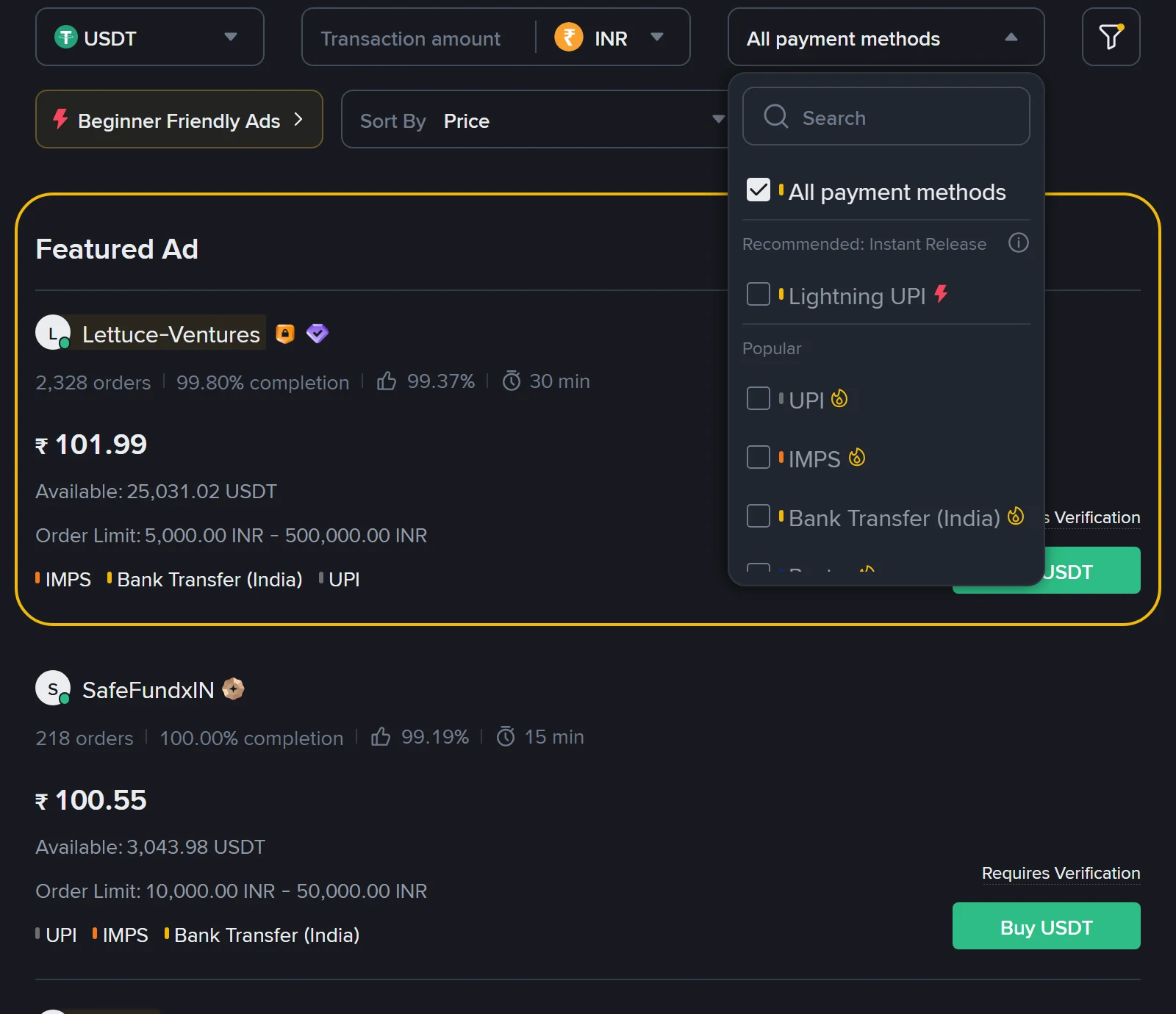Open Beginner Friendly Ads section

pyautogui.click(x=179, y=119)
